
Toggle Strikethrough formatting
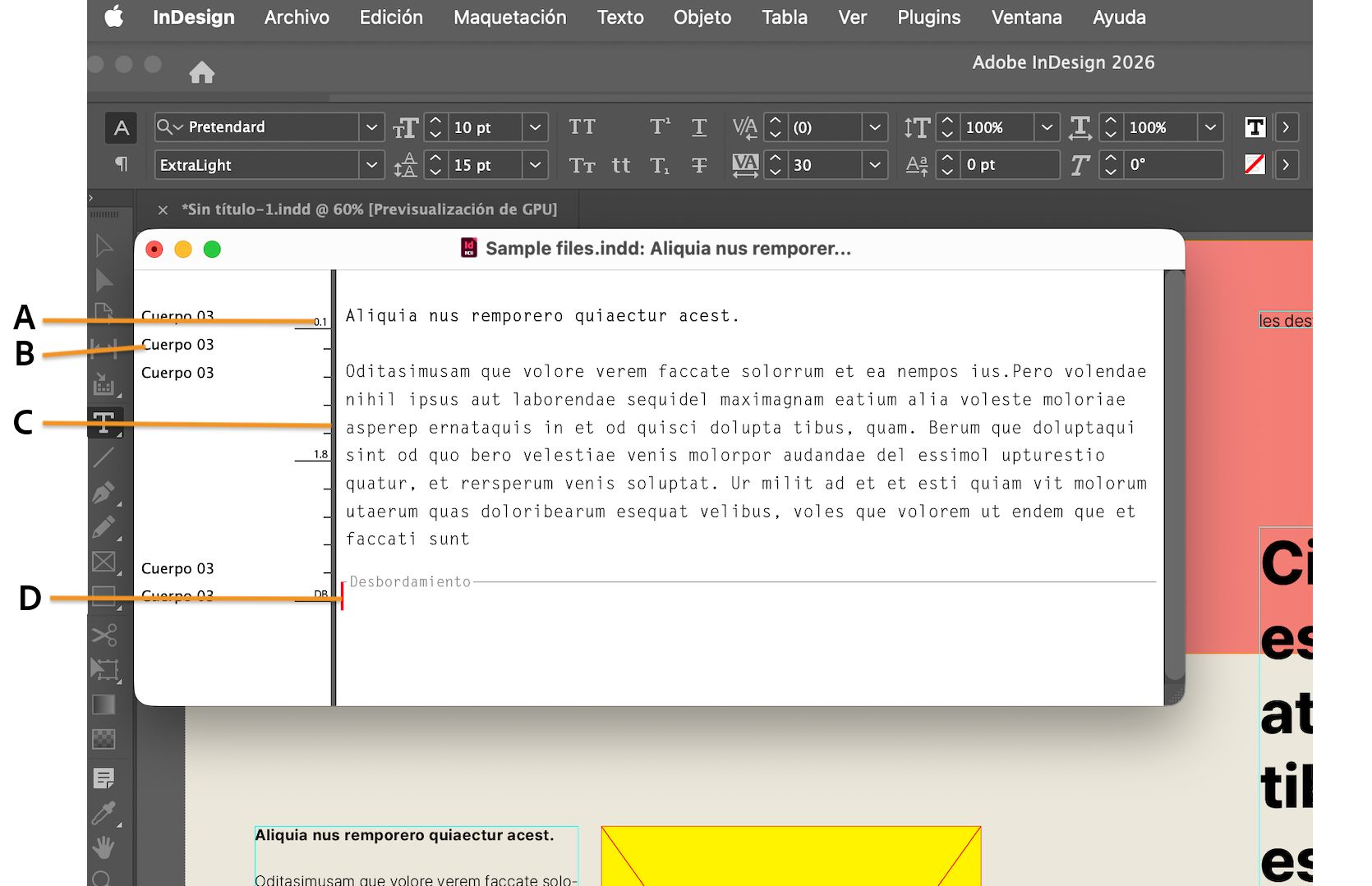tap(699, 165)
